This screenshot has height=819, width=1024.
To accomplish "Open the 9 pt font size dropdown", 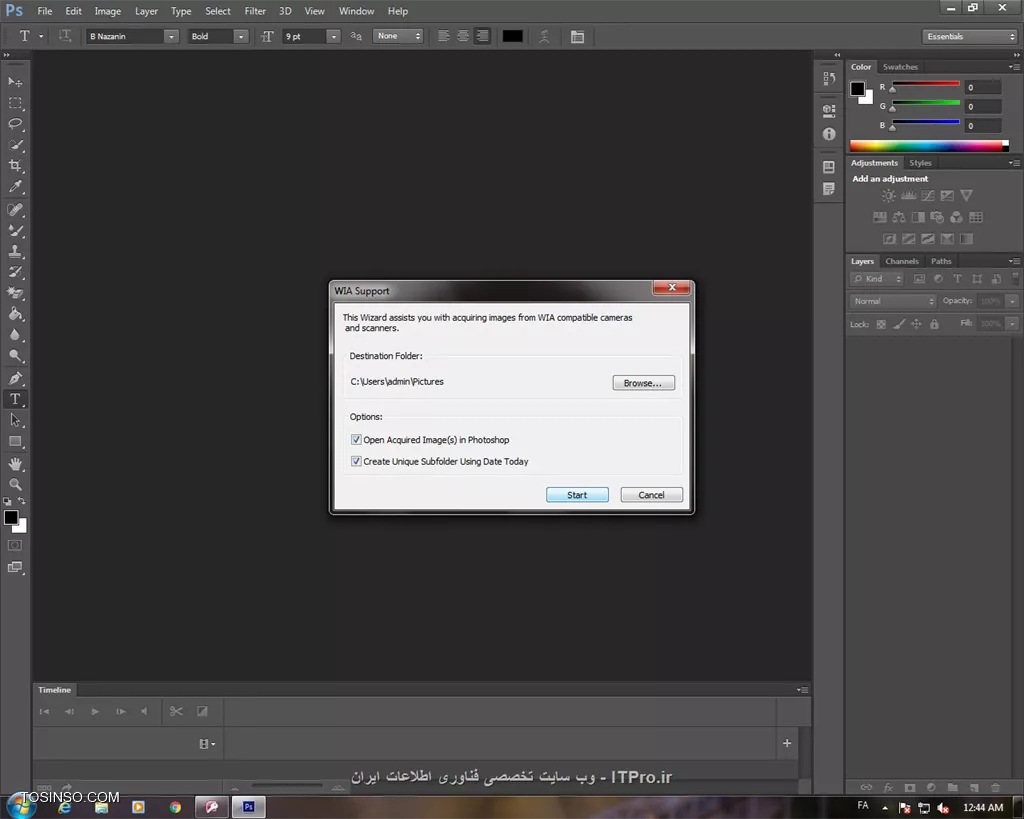I will pyautogui.click(x=334, y=37).
